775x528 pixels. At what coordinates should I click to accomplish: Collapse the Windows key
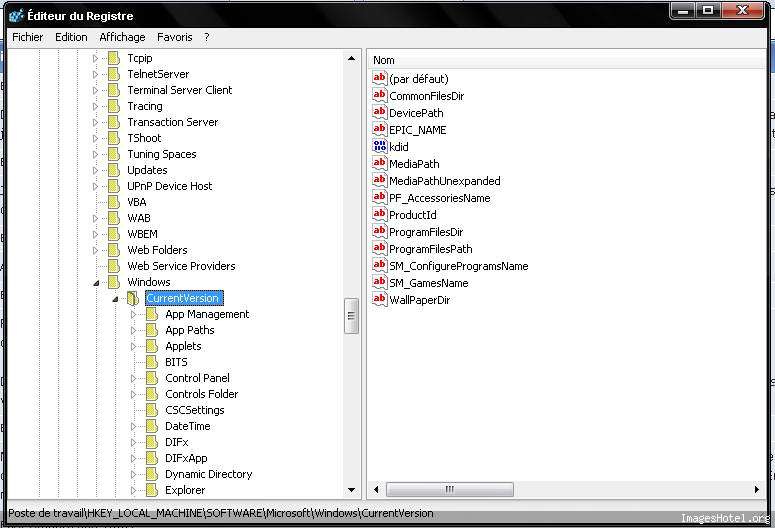pos(96,283)
